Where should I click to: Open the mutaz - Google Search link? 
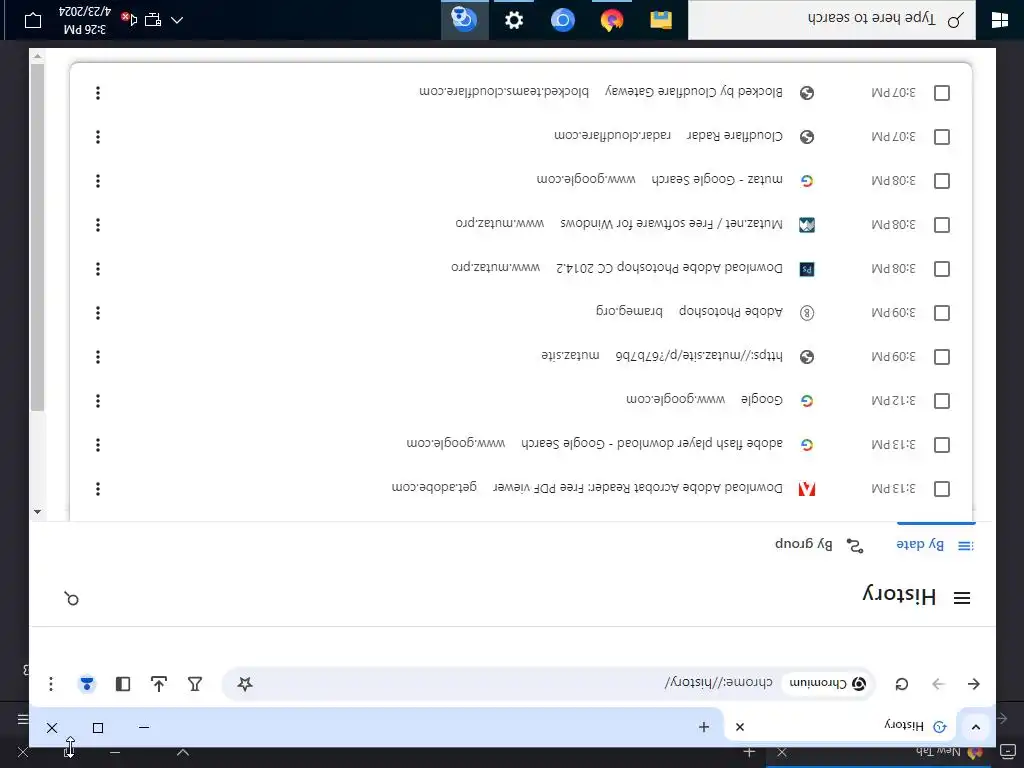[x=717, y=179]
